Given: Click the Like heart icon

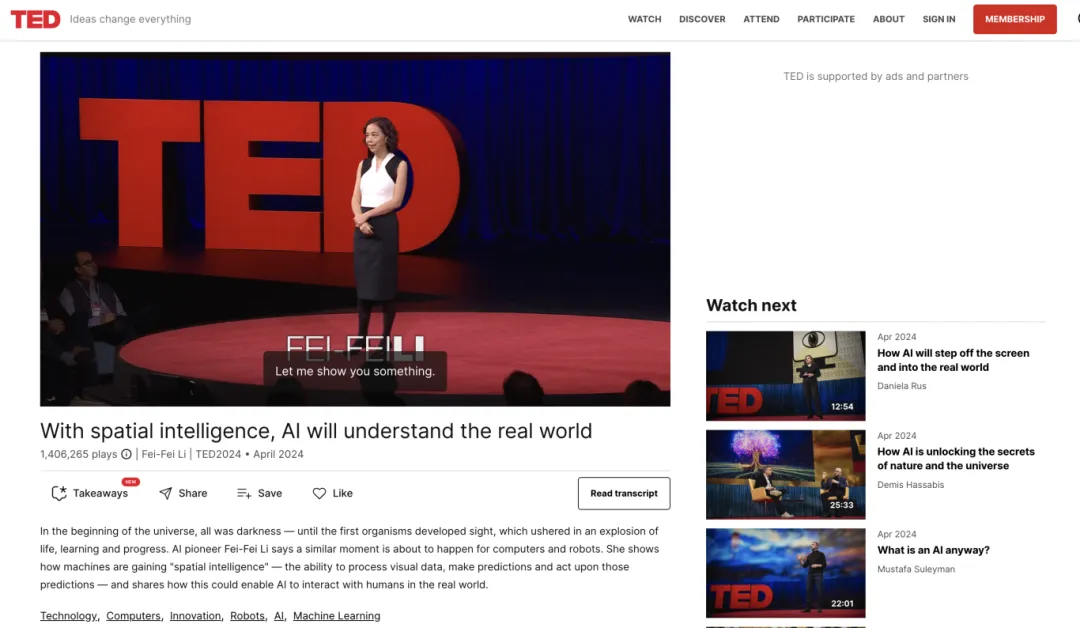Looking at the screenshot, I should click(x=319, y=493).
